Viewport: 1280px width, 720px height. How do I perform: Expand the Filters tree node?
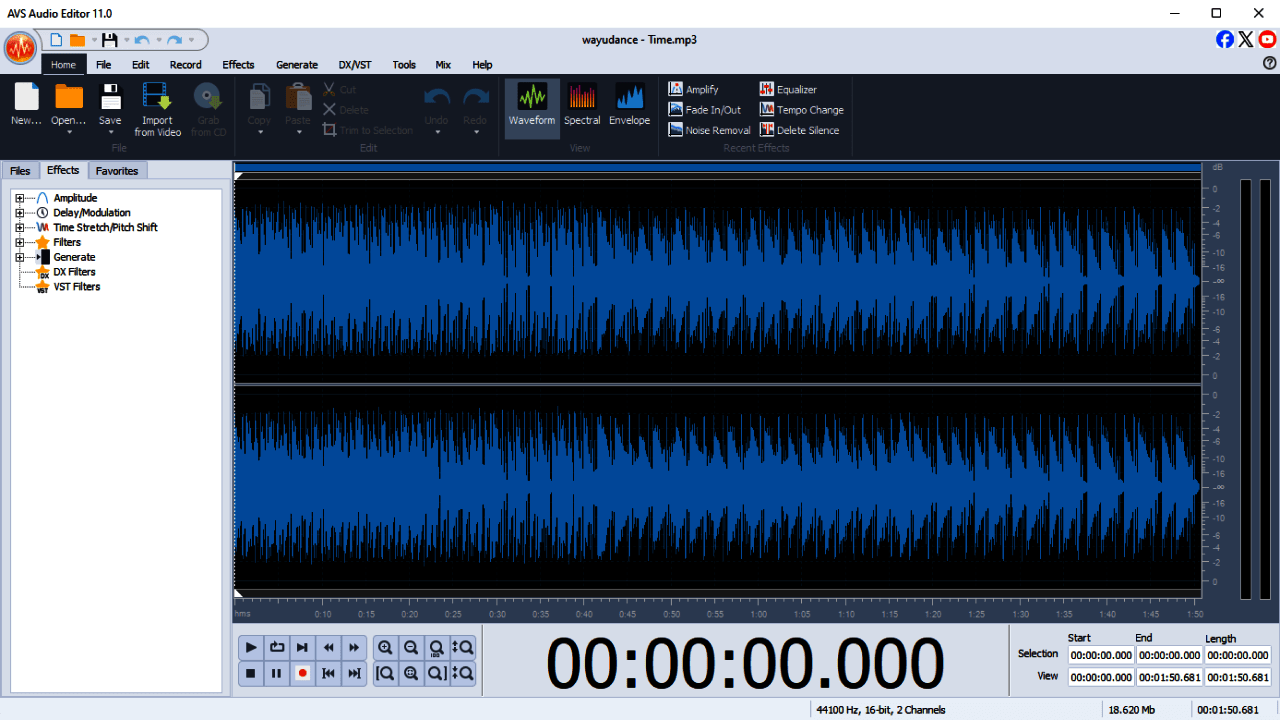tap(19, 242)
